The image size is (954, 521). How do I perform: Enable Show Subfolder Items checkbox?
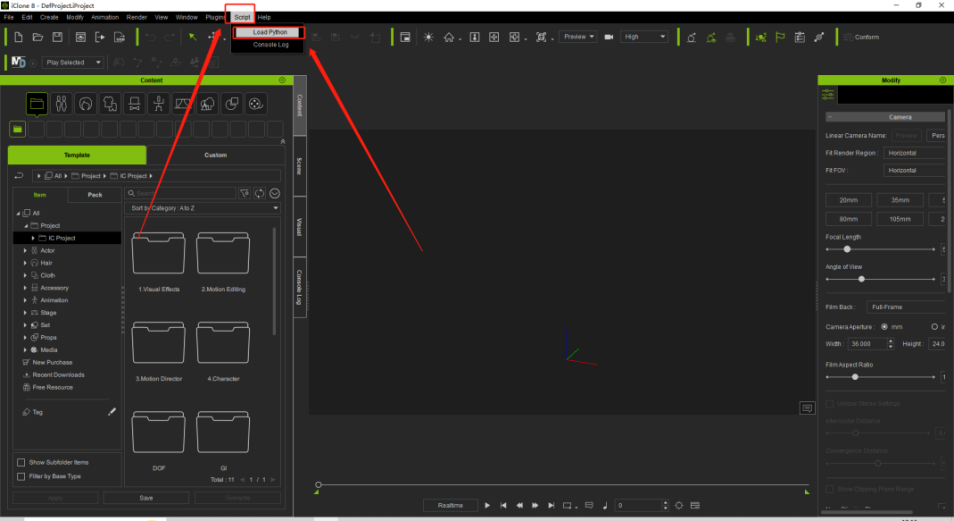click(x=21, y=463)
